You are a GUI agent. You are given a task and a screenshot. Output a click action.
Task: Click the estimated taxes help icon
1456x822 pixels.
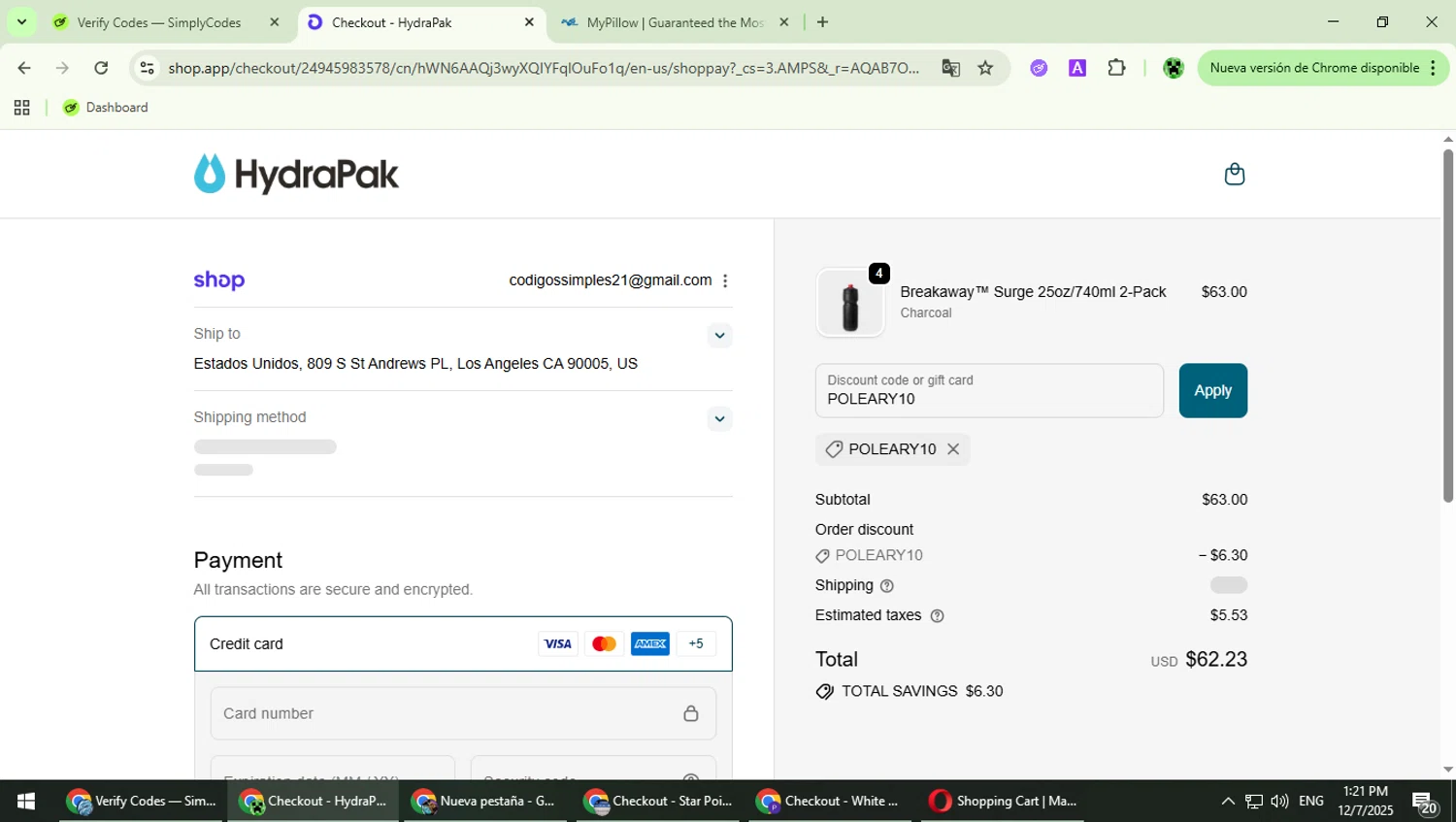coord(937,616)
